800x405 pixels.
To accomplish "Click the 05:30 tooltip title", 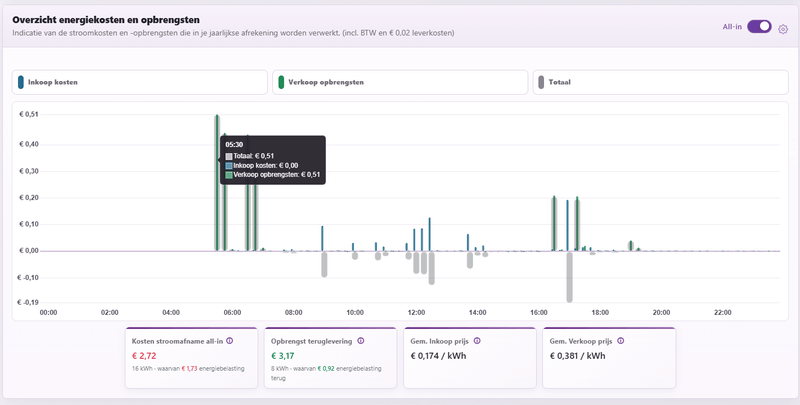I will [234, 145].
